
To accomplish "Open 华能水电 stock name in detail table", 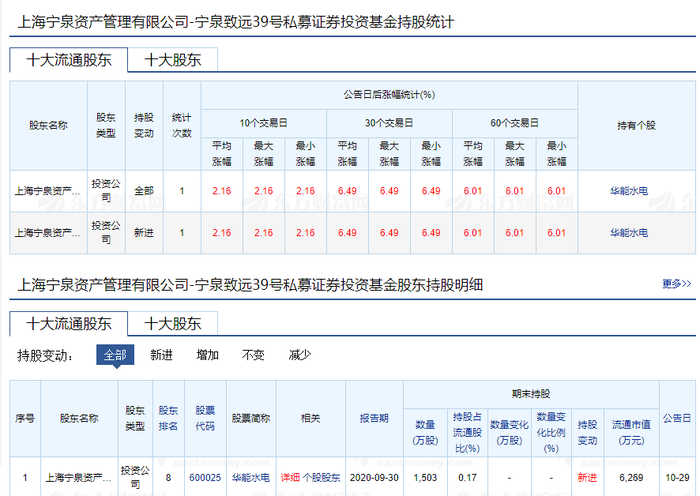I will point(251,478).
